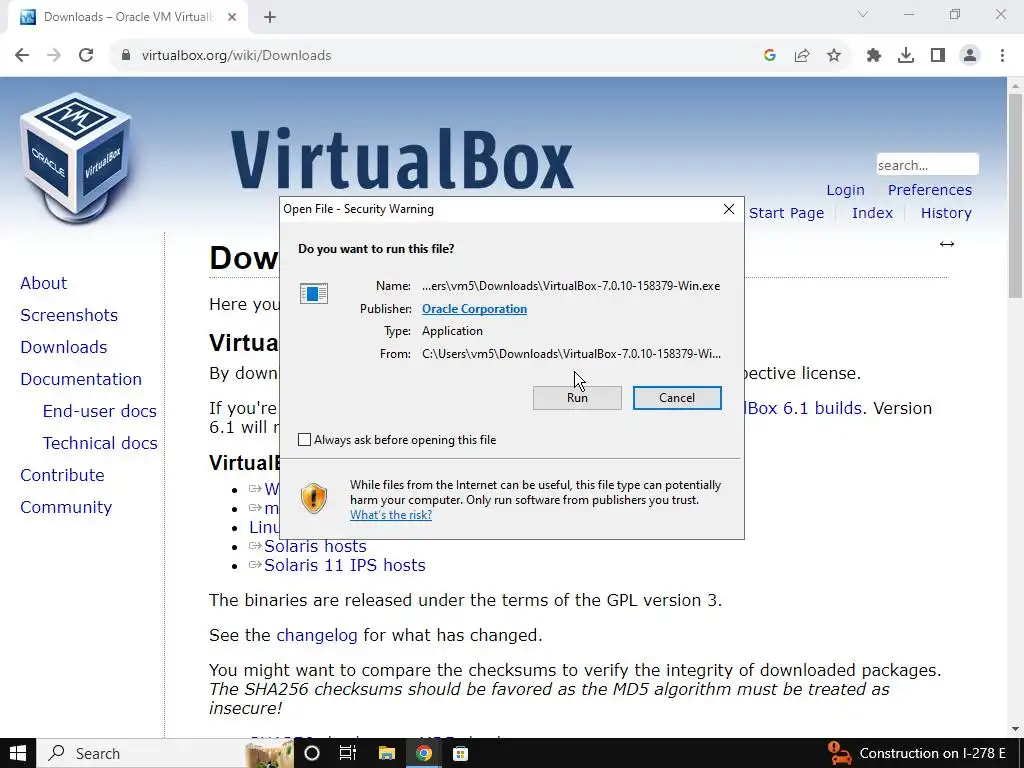
Task: Open the Chrome three-dot menu
Action: pos(1002,56)
